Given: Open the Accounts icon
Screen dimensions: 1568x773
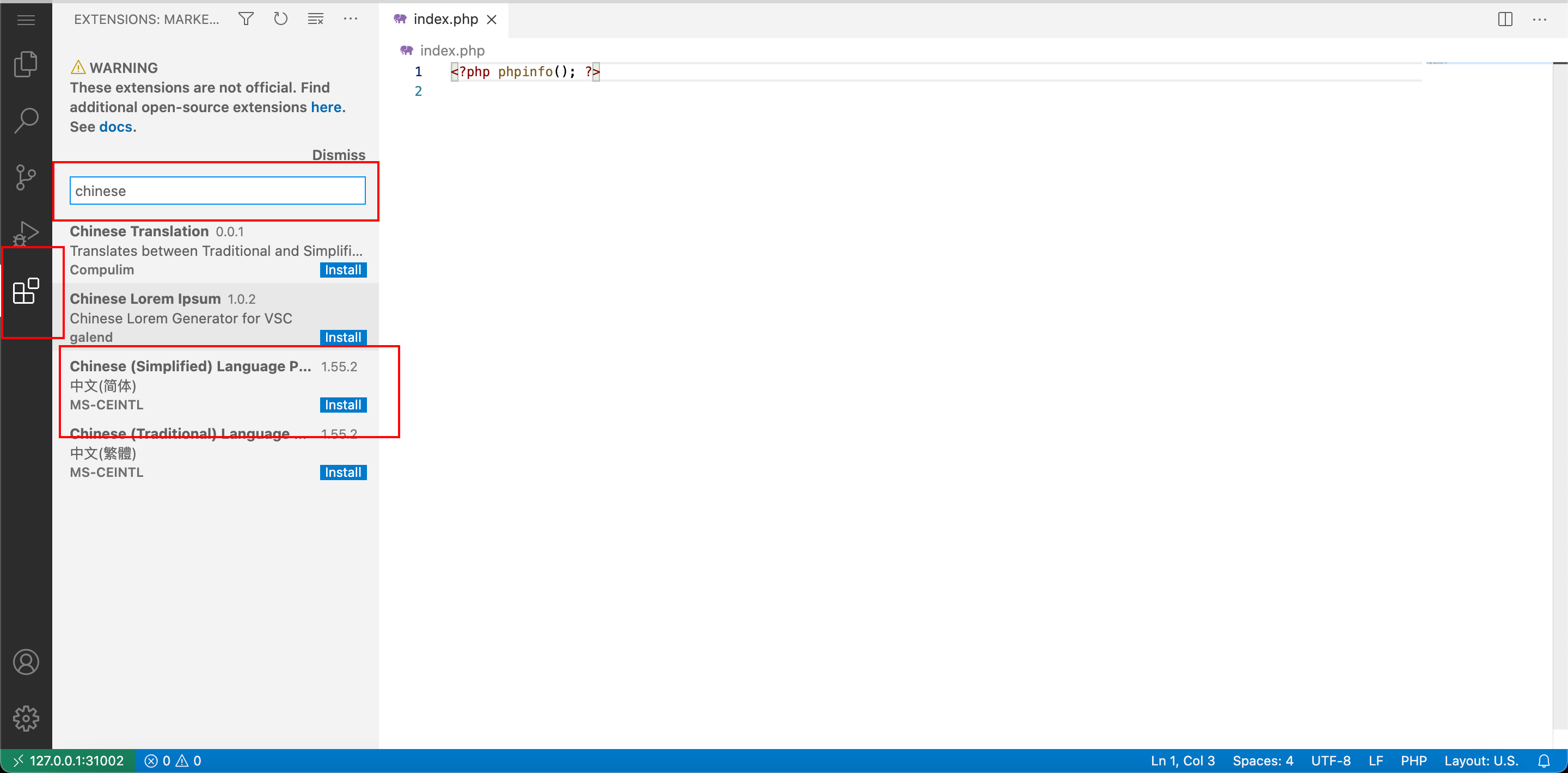Looking at the screenshot, I should point(26,661).
